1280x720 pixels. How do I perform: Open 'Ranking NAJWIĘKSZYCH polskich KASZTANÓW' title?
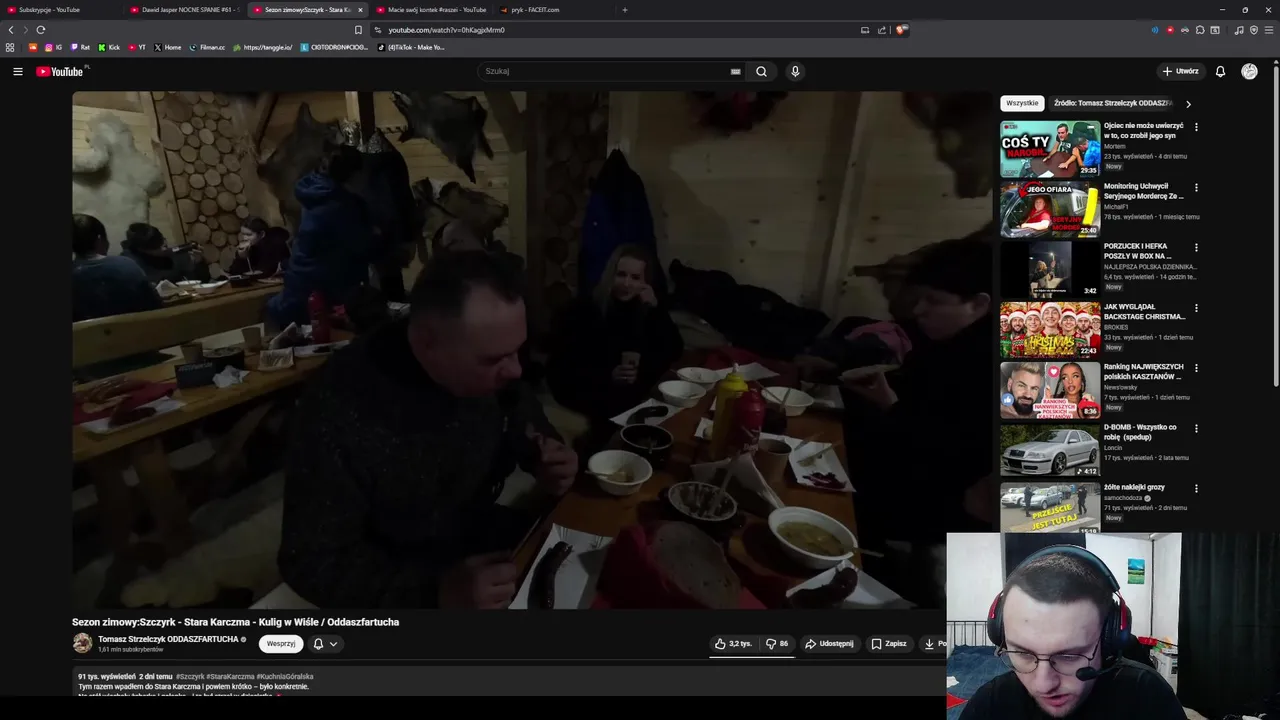coord(1143,372)
